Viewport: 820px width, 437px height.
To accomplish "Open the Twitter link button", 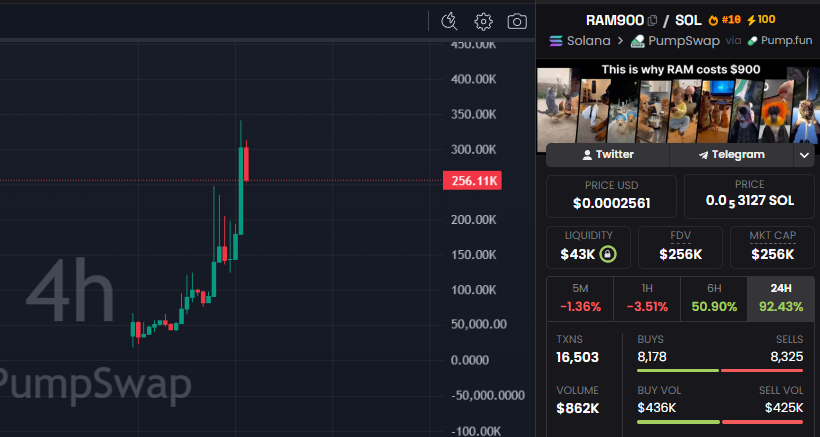I will (x=608, y=155).
